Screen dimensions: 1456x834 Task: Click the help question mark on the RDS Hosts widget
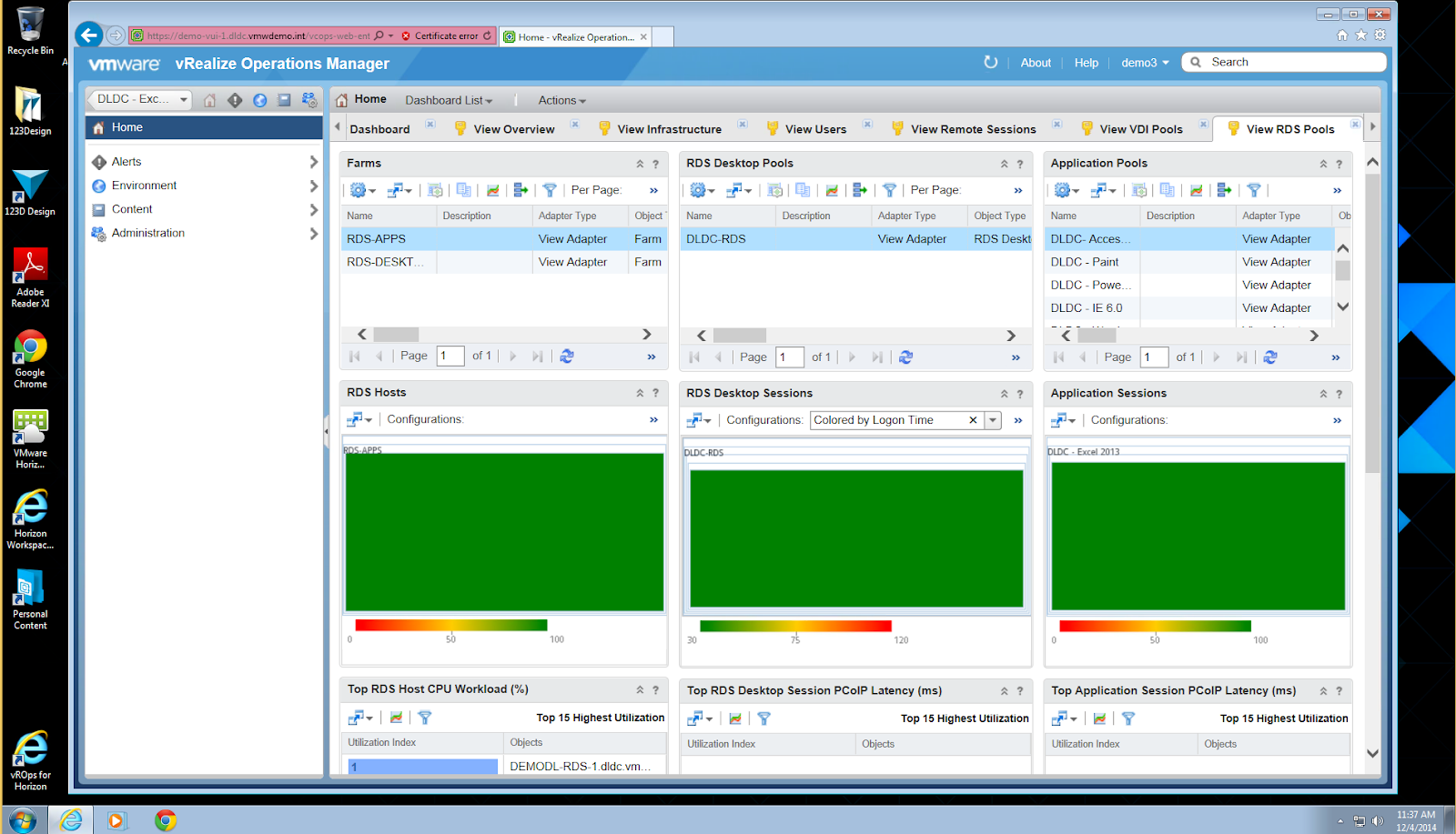tap(655, 394)
